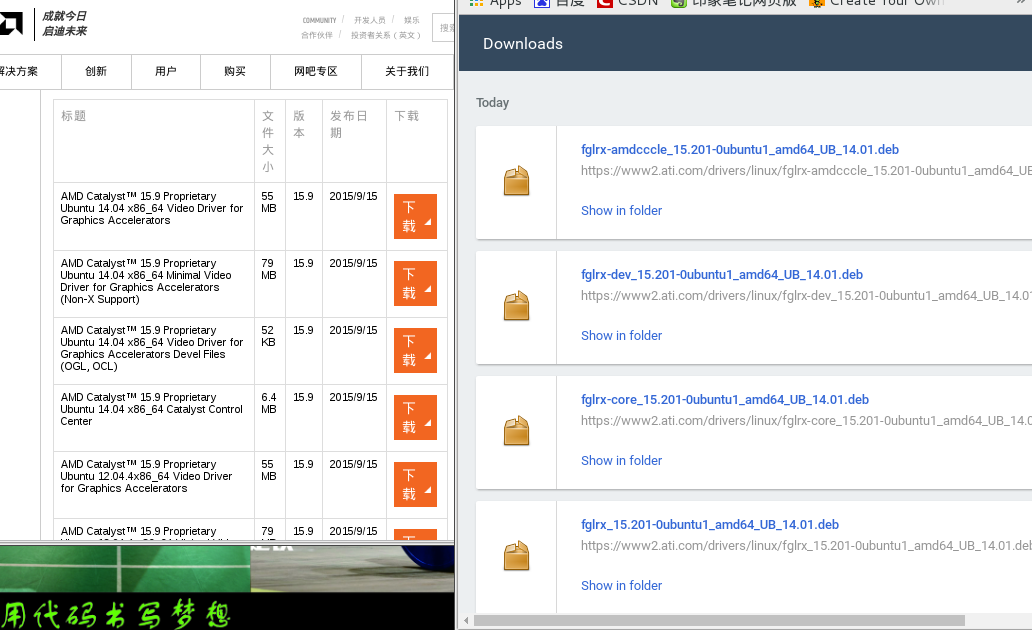Click the package icon for fglrx-dev deb
Screen dimensions: 1032x630
click(517, 306)
